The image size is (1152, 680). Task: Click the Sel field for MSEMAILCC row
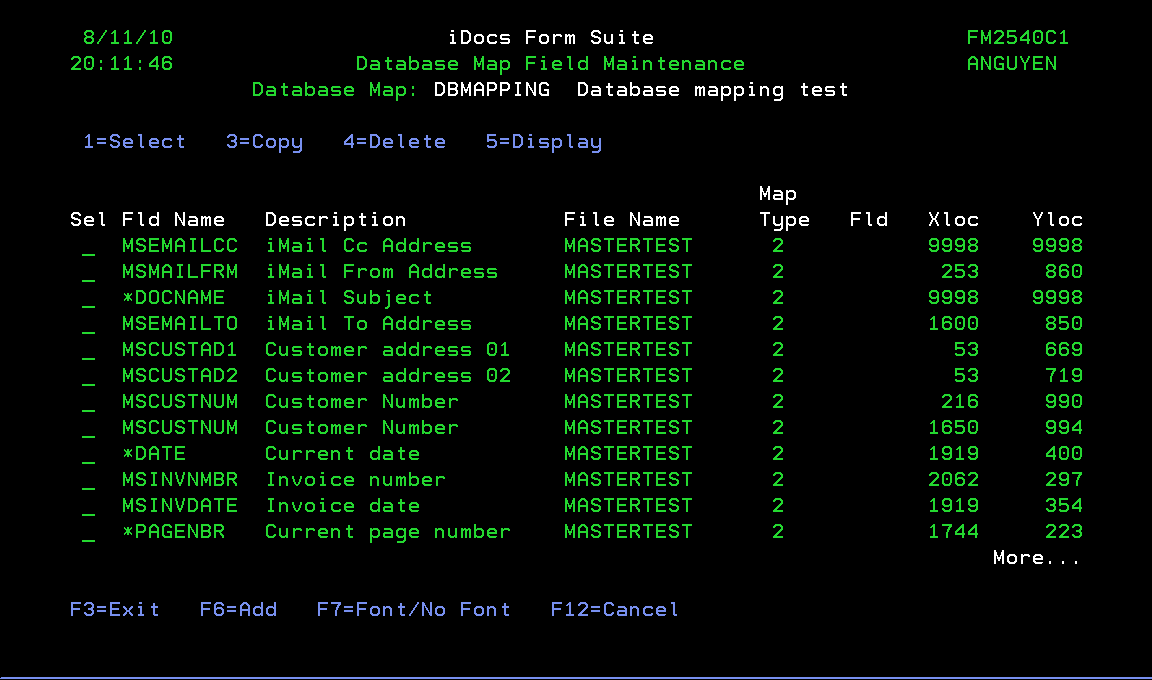click(89, 247)
